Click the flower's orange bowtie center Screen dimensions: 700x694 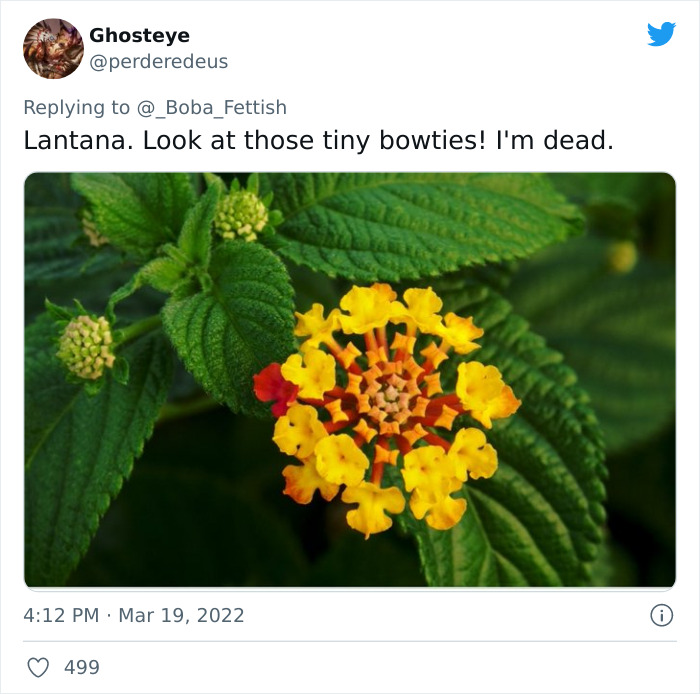pos(391,396)
